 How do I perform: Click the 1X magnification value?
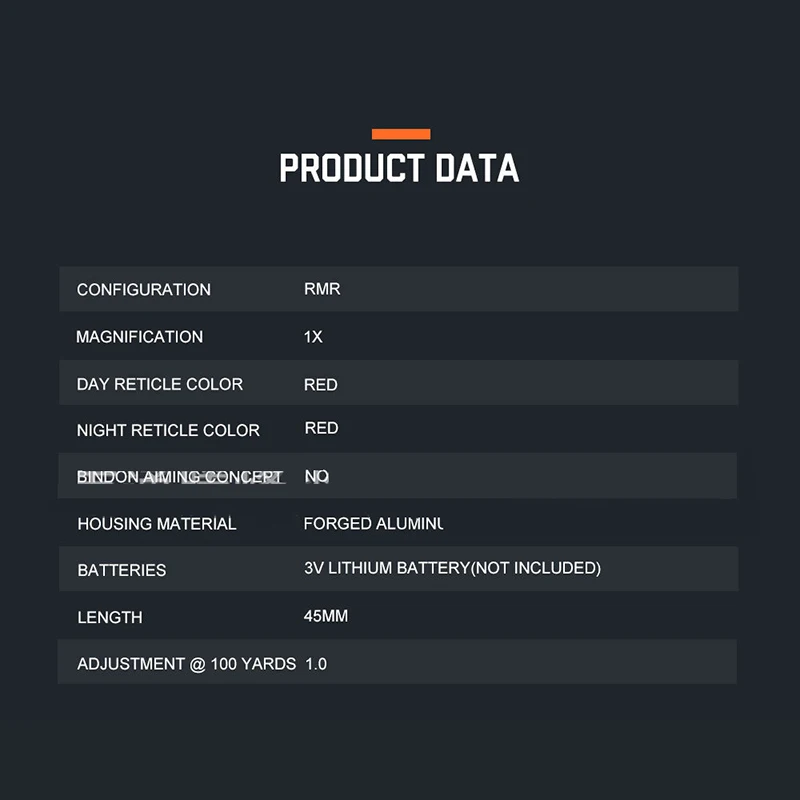pos(313,337)
